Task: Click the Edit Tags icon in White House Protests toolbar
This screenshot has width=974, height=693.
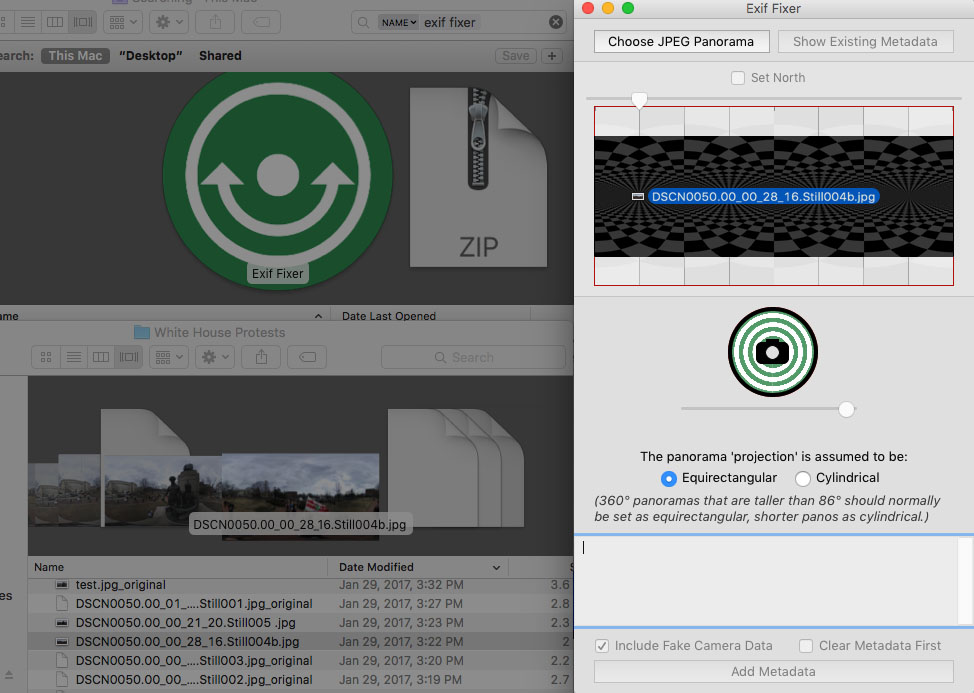Action: point(308,357)
